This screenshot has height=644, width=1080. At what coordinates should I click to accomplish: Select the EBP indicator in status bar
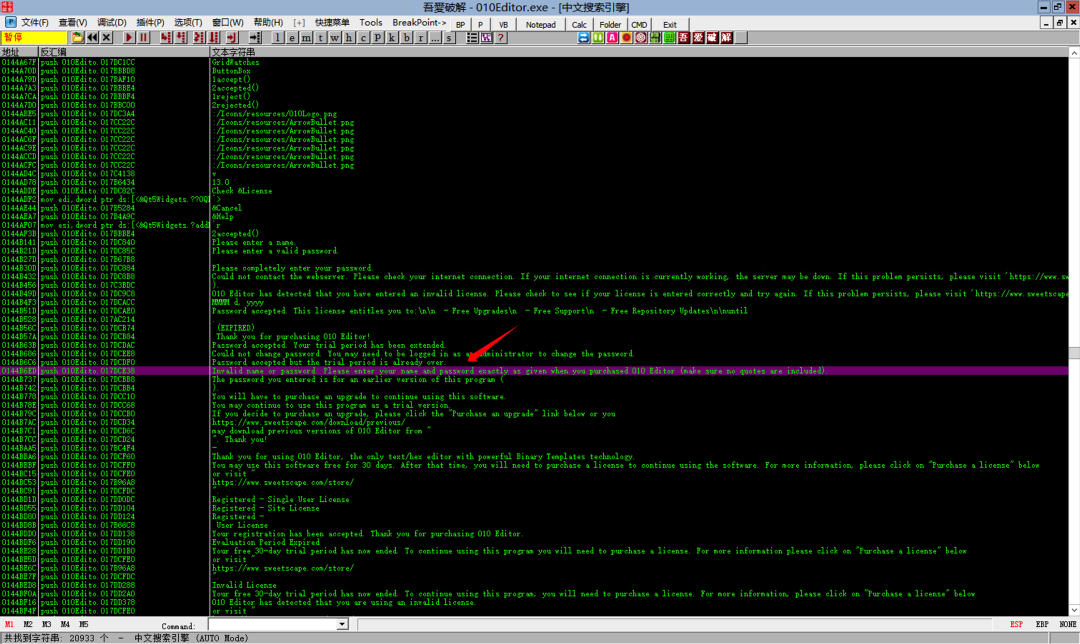[x=1042, y=625]
